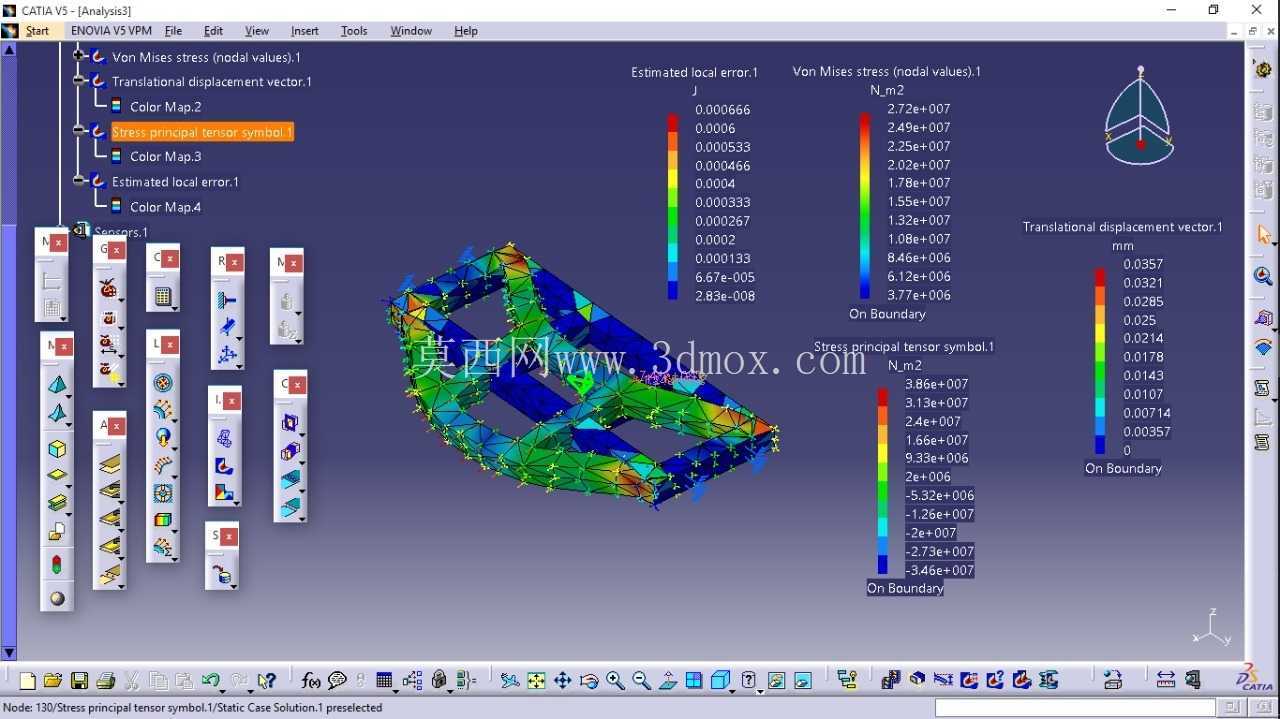
Task: Open a file using the Open folder icon
Action: pos(53,681)
